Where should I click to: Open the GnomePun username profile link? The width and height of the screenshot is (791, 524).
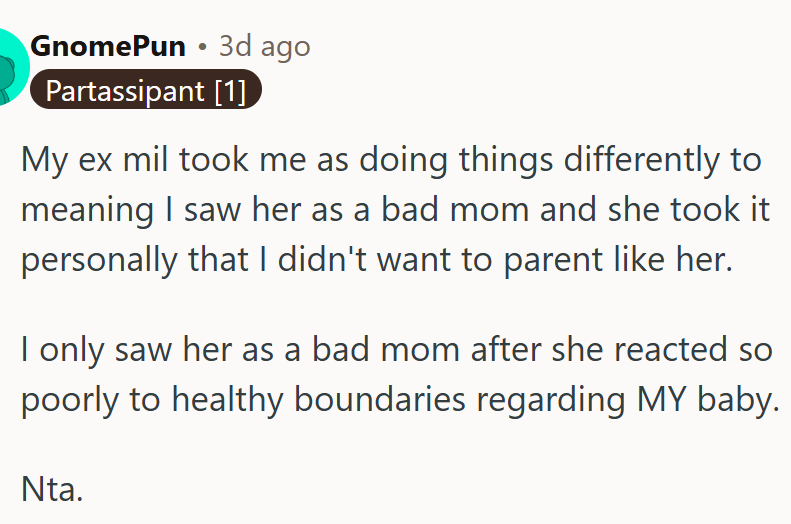(107, 46)
